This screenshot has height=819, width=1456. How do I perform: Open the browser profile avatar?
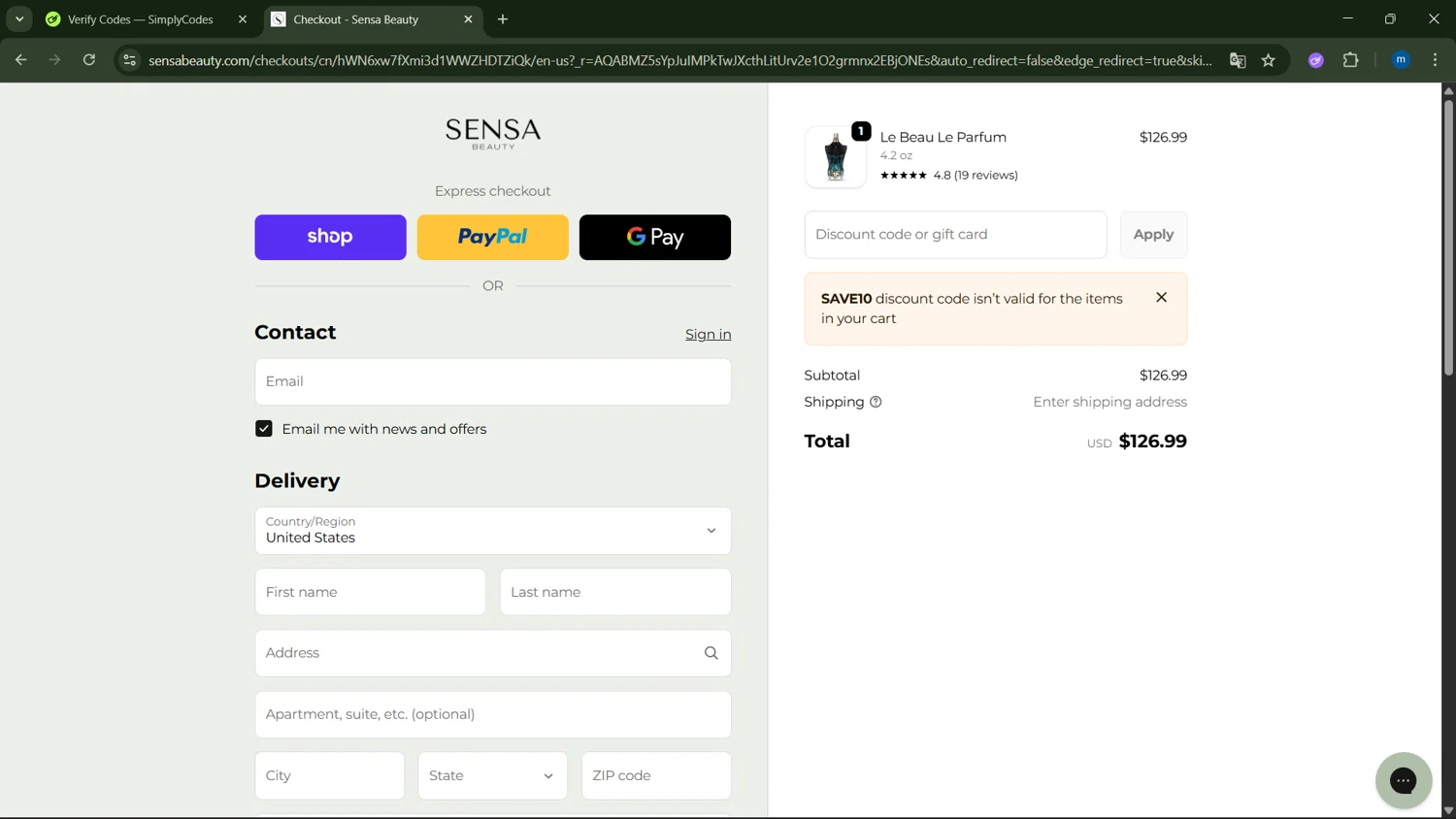pos(1401,60)
